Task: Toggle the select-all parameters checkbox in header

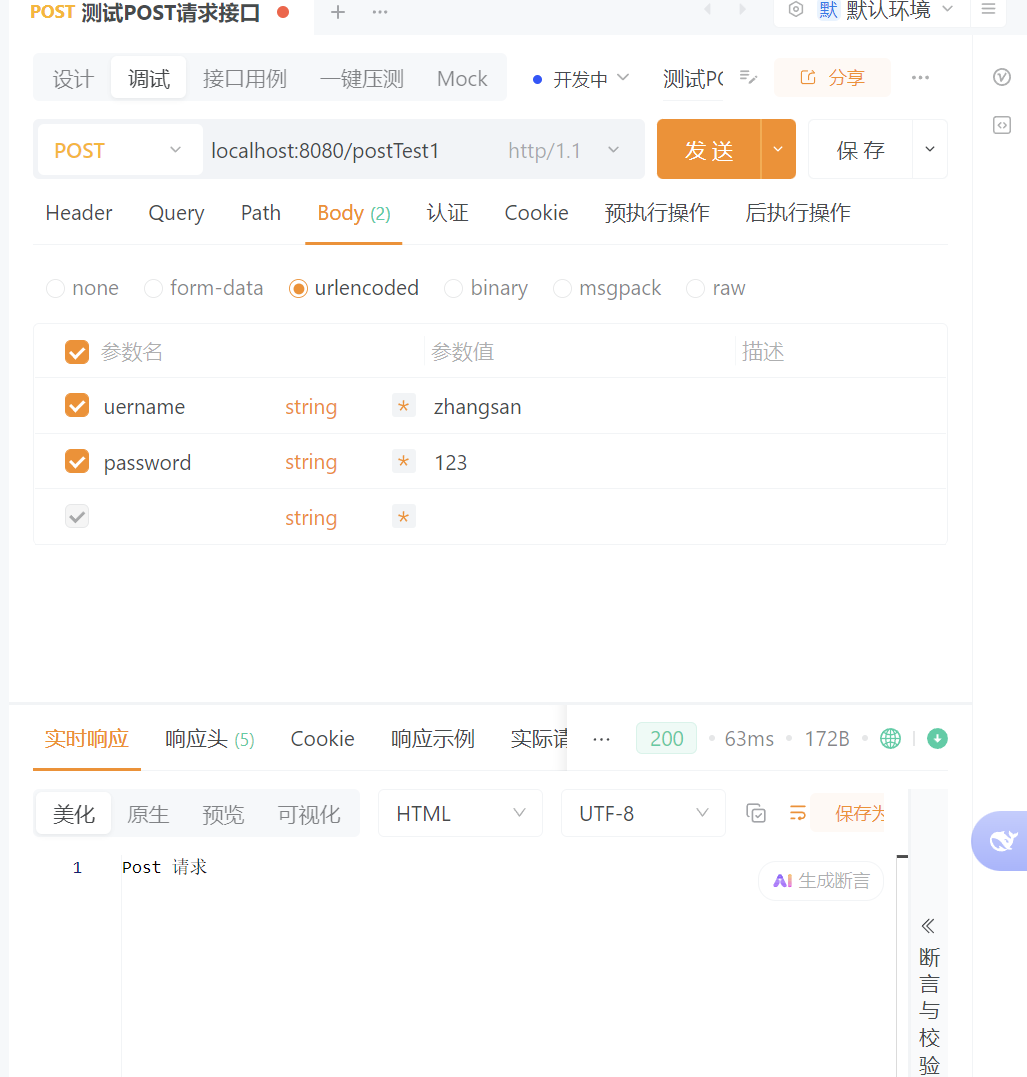Action: point(77,352)
